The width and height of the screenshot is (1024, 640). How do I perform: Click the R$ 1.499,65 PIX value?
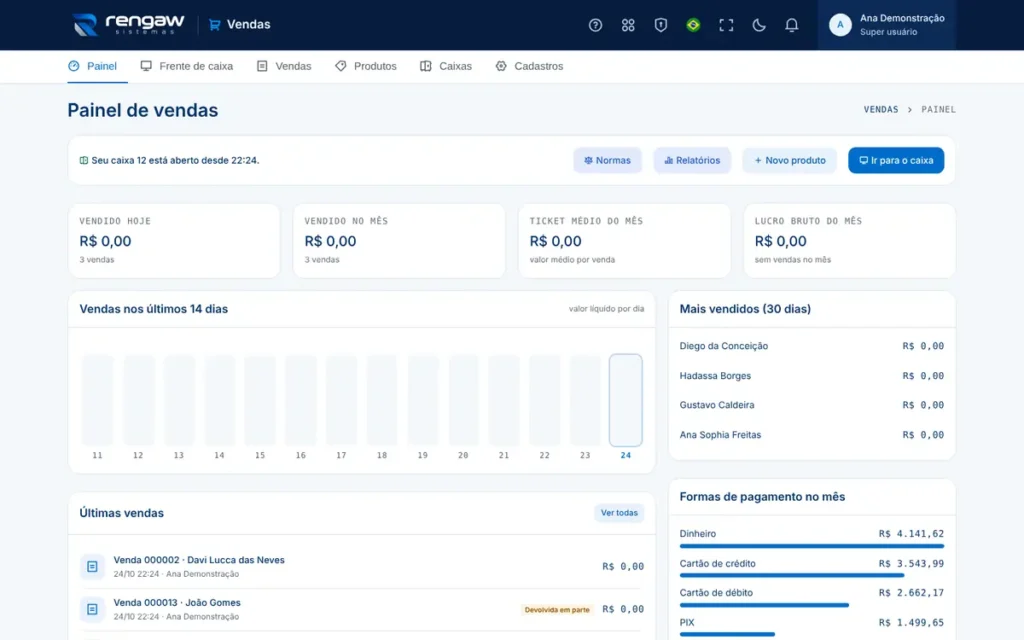click(911, 622)
